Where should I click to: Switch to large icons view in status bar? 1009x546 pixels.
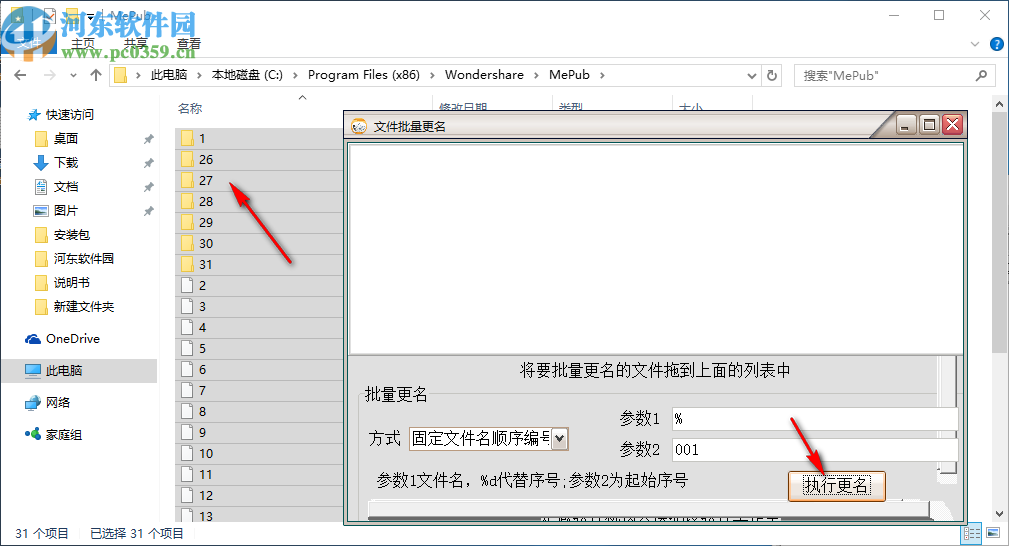[x=993, y=533]
